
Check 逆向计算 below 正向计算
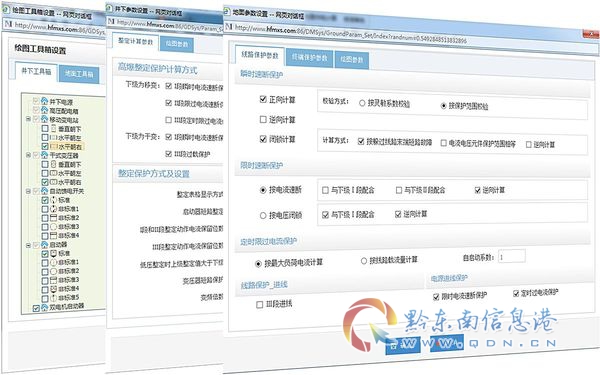click(x=263, y=119)
